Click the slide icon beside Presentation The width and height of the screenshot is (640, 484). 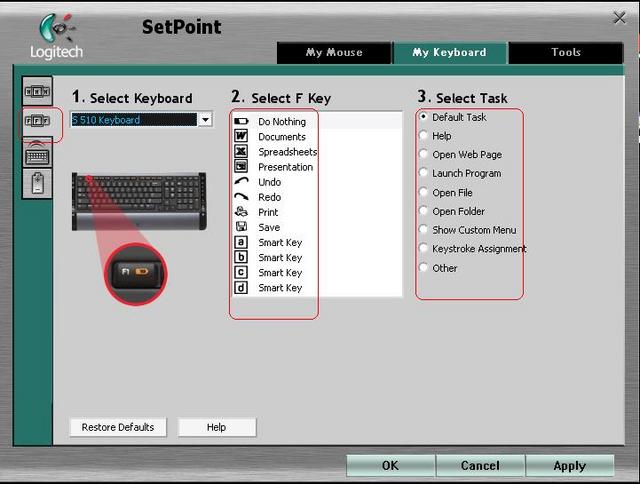pyautogui.click(x=241, y=167)
